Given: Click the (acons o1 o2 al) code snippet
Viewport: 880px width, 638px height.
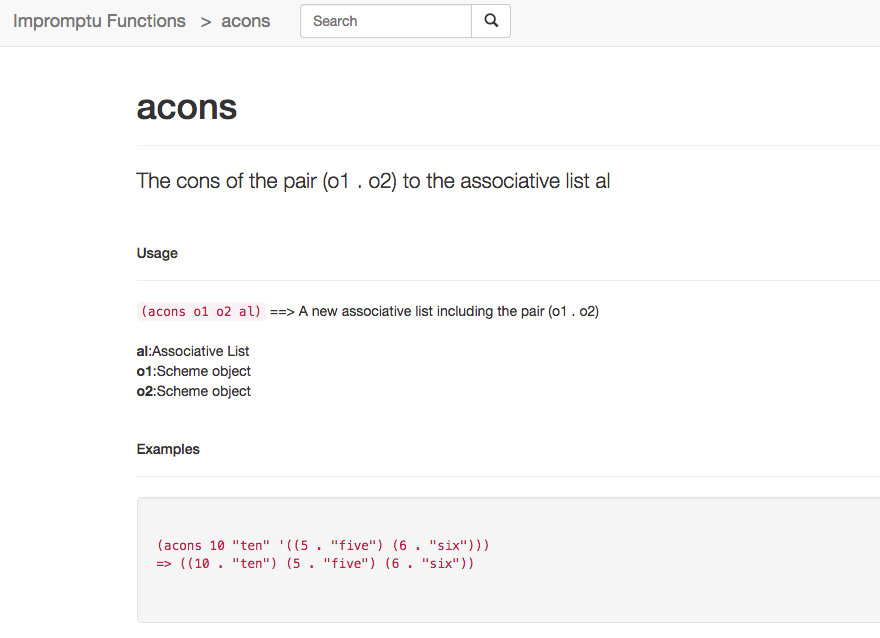Looking at the screenshot, I should (x=201, y=311).
